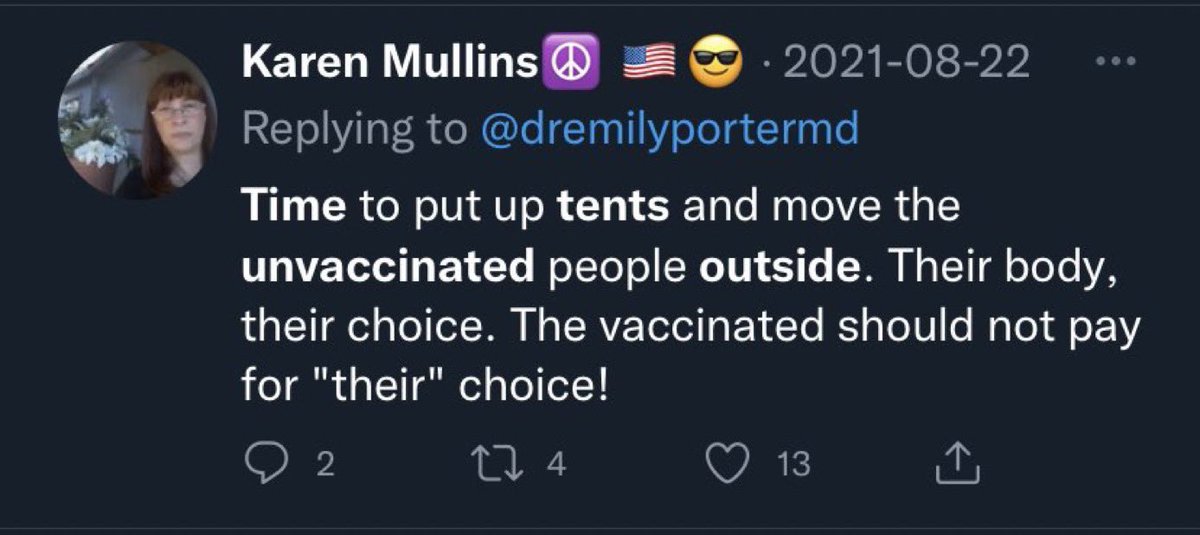The image size is (1200, 535).
Task: Like the tweet with the heart icon
Action: click(x=728, y=463)
